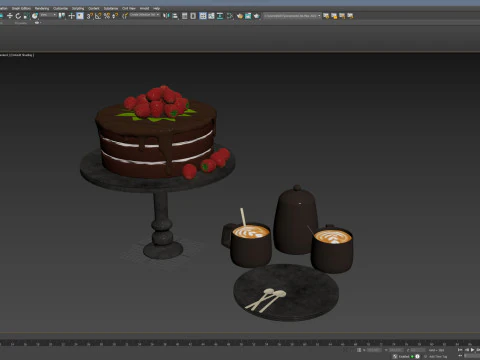Toggle Spinner Snap
This screenshot has width=480, height=360.
point(115,16)
